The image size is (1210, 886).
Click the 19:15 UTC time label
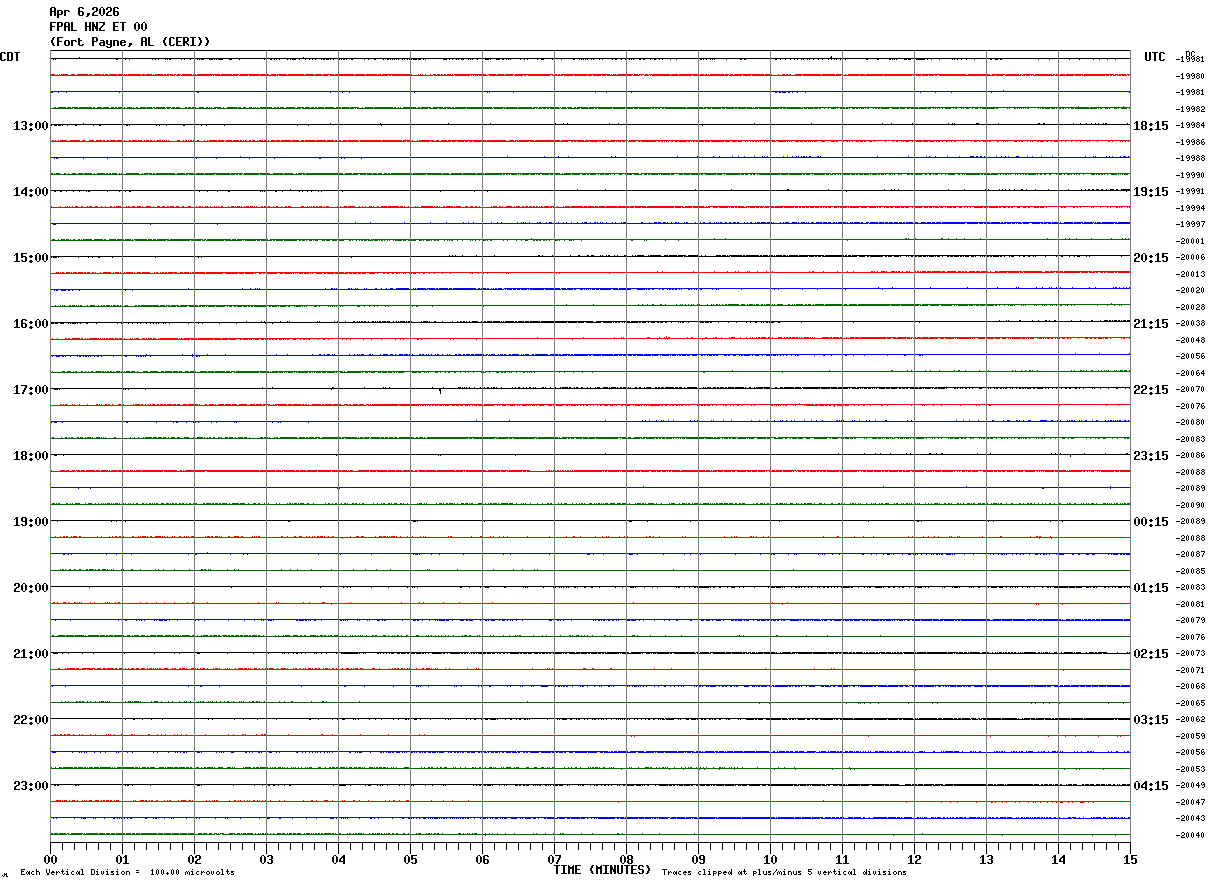click(x=1150, y=192)
